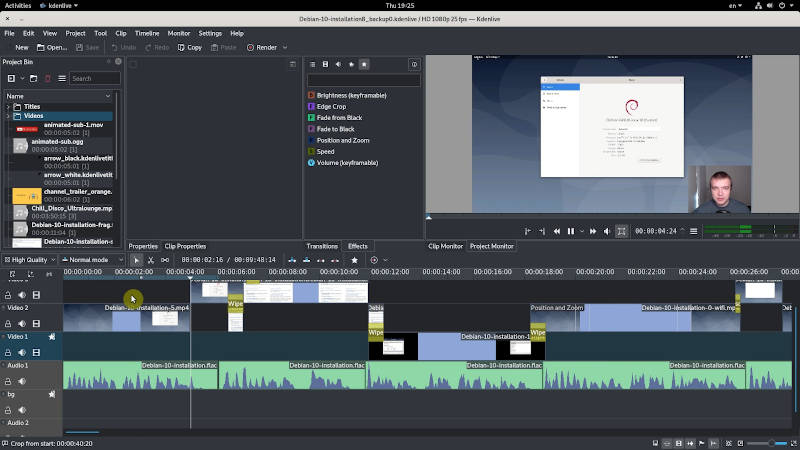Screen dimensions: 800x450
Task: Switch to the Transitions tab
Action: tap(322, 246)
